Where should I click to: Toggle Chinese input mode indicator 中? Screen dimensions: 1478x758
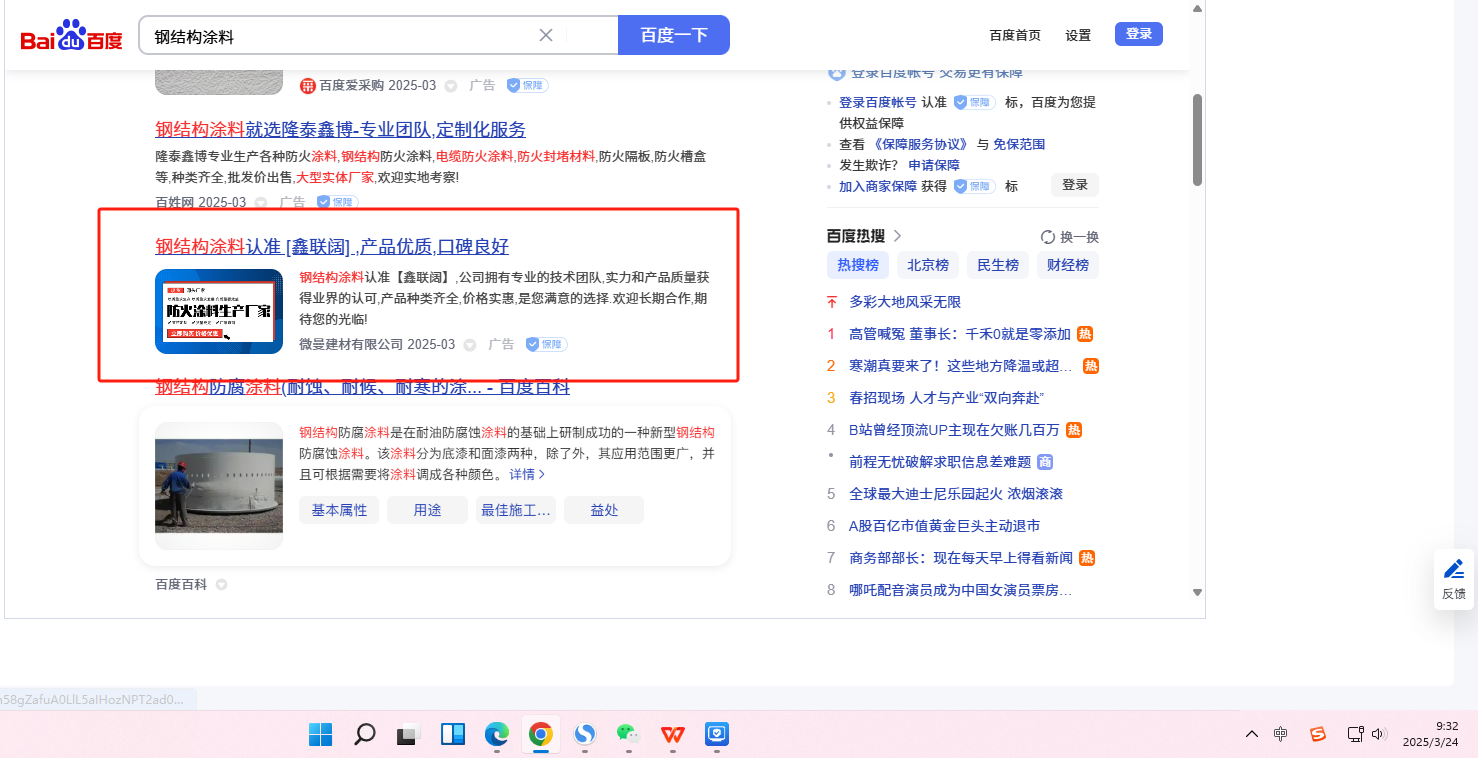coord(1281,734)
